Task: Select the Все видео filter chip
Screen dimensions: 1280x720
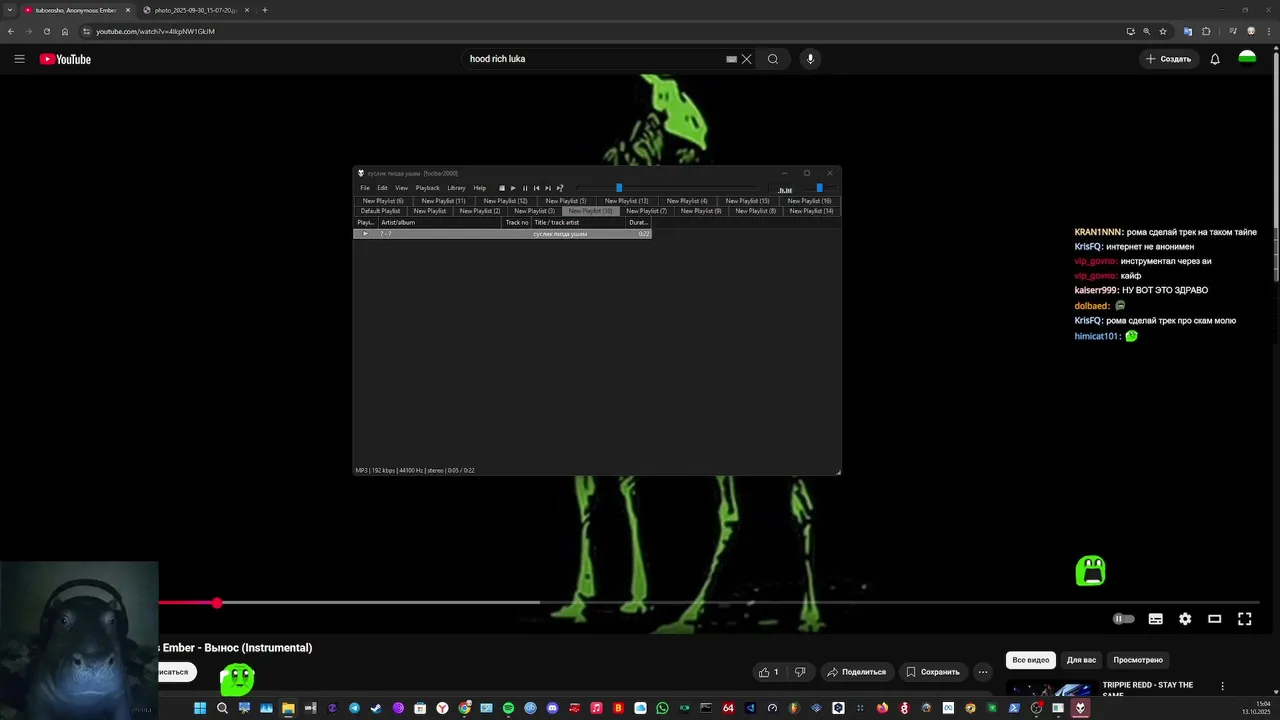Action: (x=1031, y=660)
